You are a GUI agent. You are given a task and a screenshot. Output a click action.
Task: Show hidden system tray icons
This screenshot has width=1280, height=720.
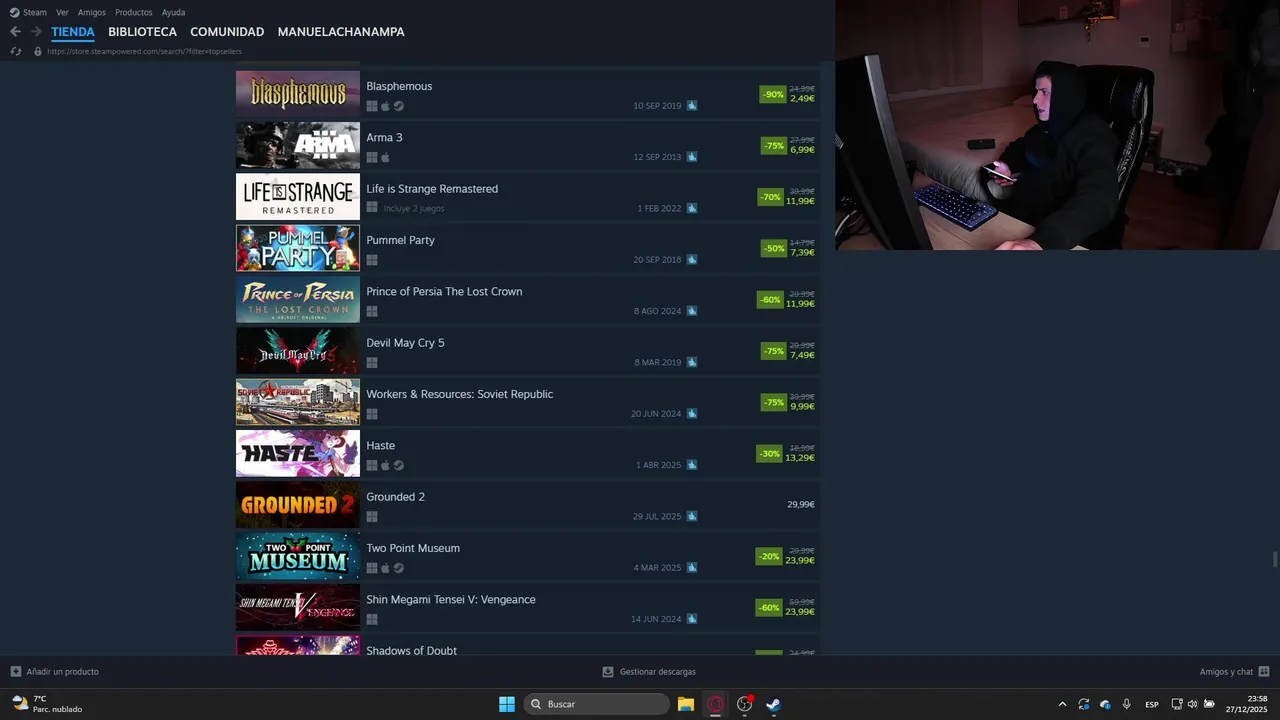click(1062, 704)
